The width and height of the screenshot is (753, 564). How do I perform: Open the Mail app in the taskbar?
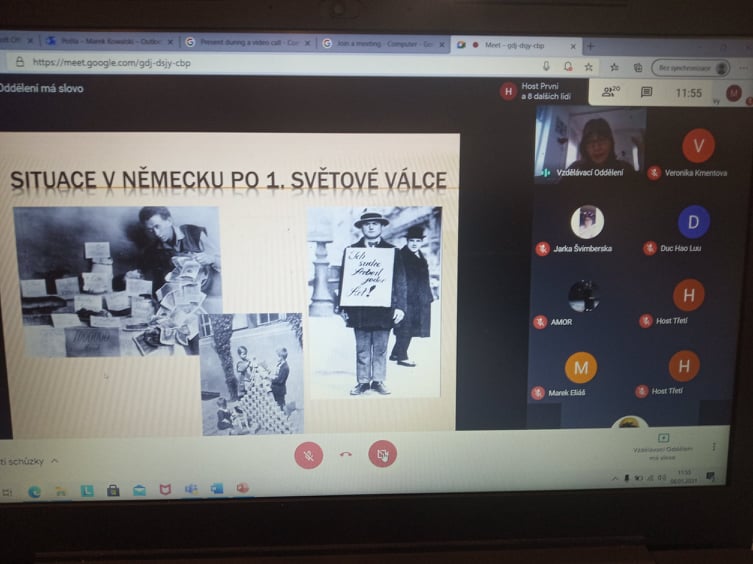139,490
